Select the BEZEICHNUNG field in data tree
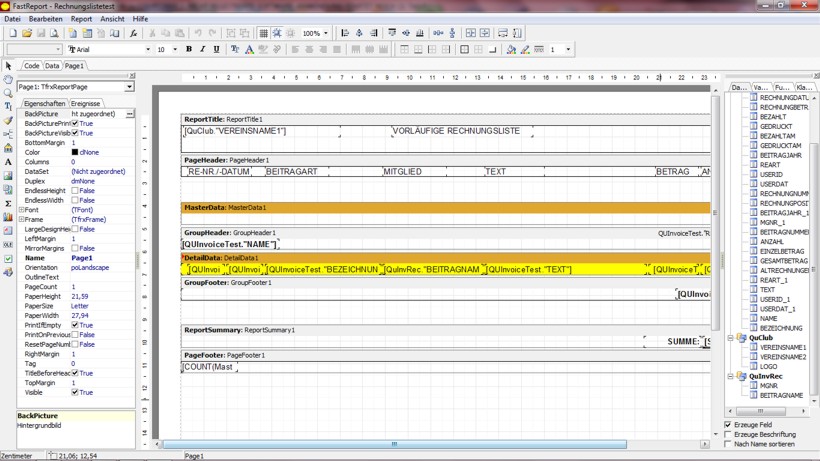 [781, 328]
